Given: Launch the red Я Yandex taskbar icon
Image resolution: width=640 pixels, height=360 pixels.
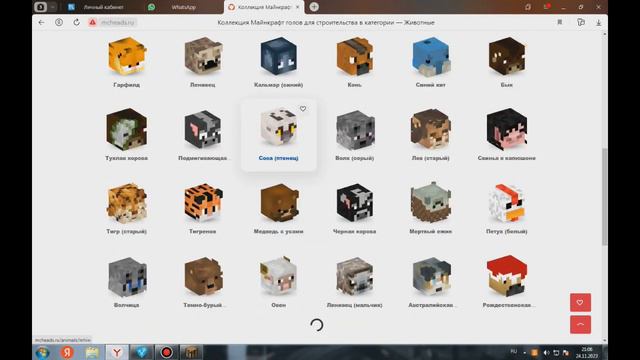Looking at the screenshot, I should click(x=68, y=352).
